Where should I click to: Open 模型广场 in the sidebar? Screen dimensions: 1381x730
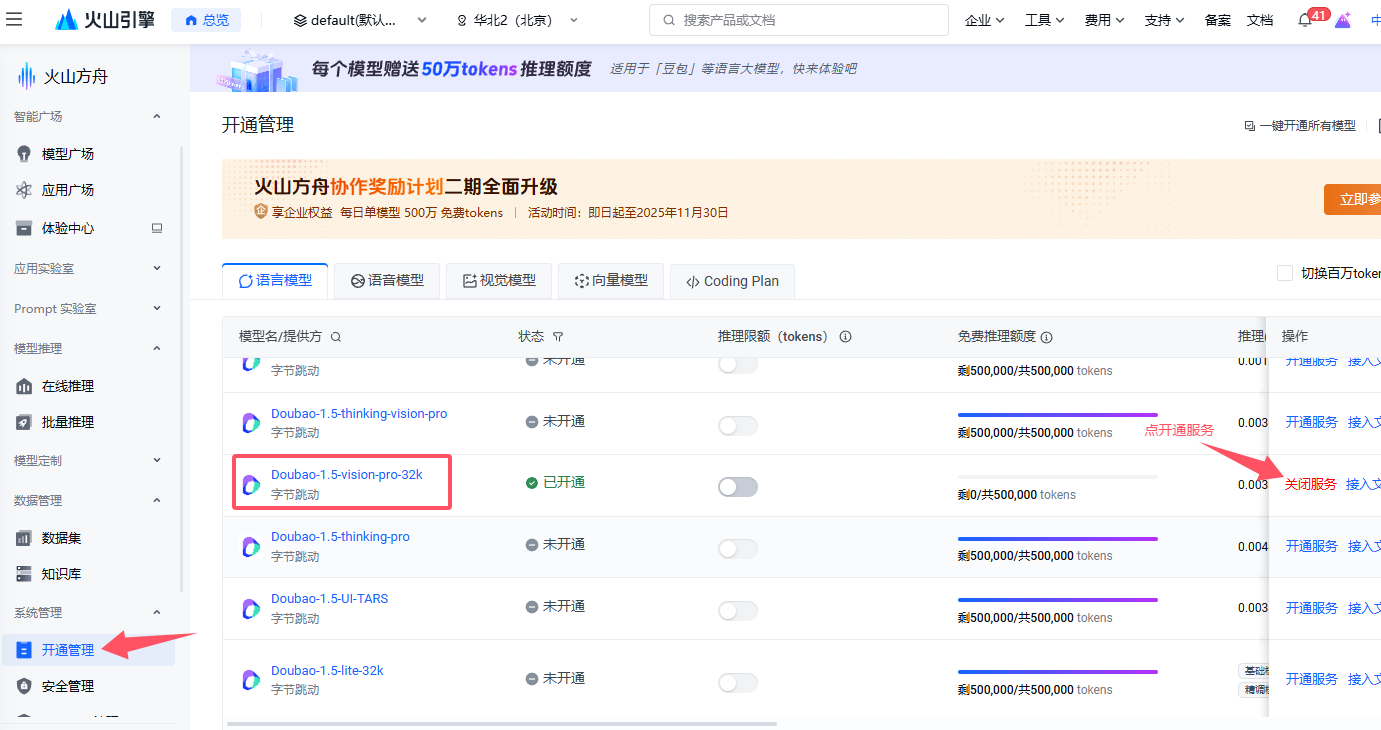click(x=67, y=154)
